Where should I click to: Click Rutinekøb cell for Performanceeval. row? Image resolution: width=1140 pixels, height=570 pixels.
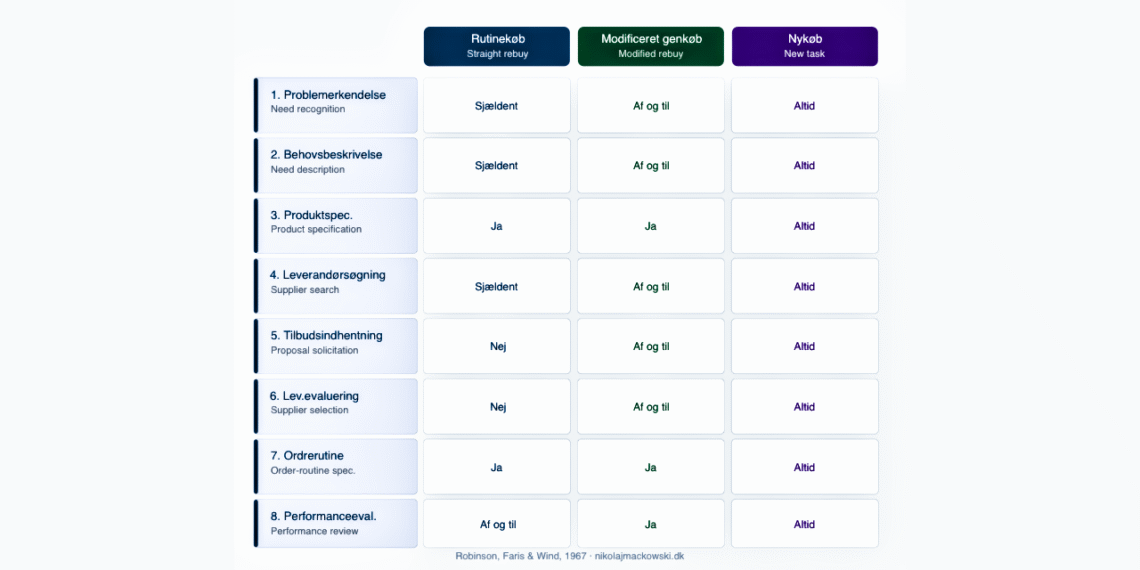coord(497,524)
